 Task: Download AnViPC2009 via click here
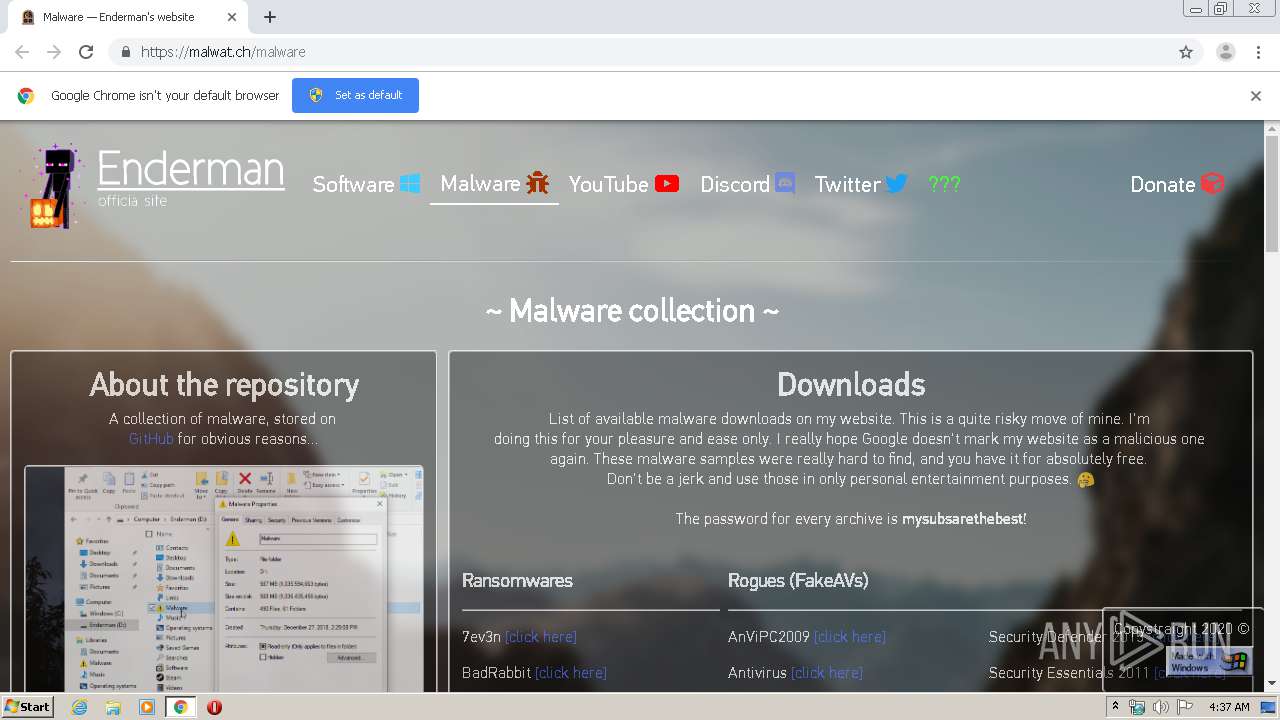[849, 637]
